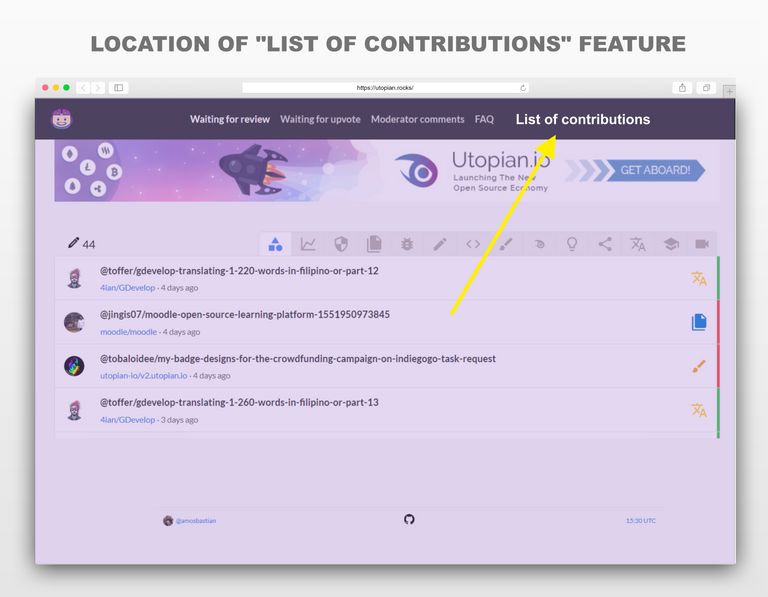
Task: Open the Waiting for upvote menu item
Action: click(x=320, y=119)
